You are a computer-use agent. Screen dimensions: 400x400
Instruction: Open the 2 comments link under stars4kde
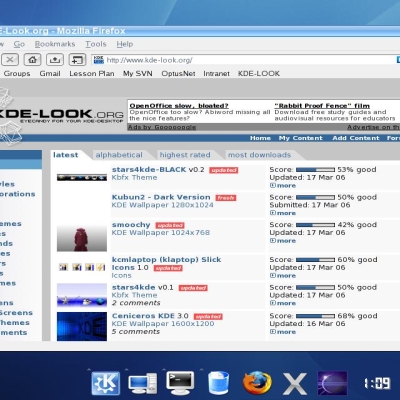(136, 303)
